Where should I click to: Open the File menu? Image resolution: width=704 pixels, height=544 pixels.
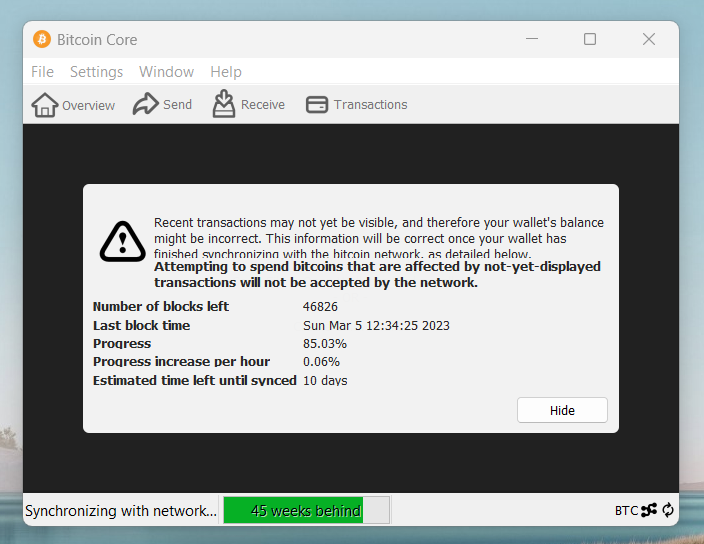coord(42,72)
